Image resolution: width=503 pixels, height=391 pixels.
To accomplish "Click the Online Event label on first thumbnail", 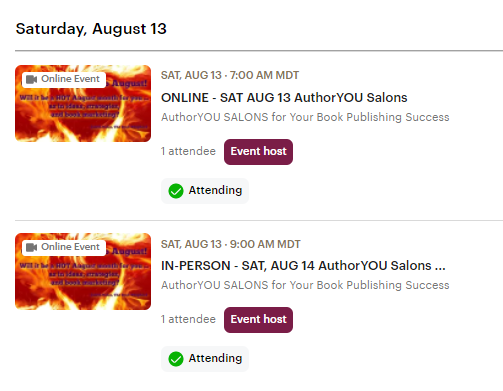I will tap(64, 79).
